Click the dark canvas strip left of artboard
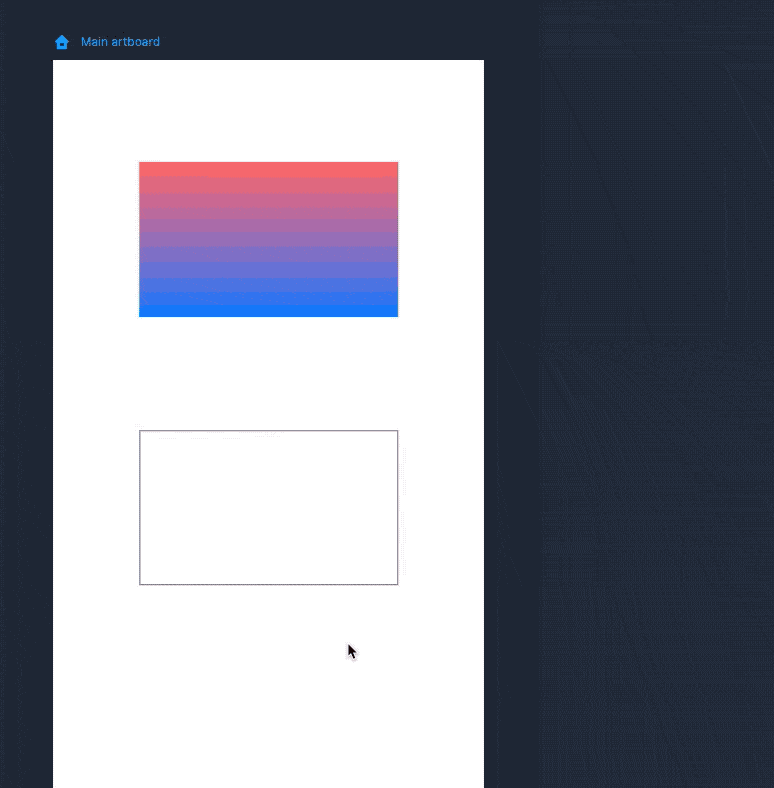774x788 pixels. [26, 400]
